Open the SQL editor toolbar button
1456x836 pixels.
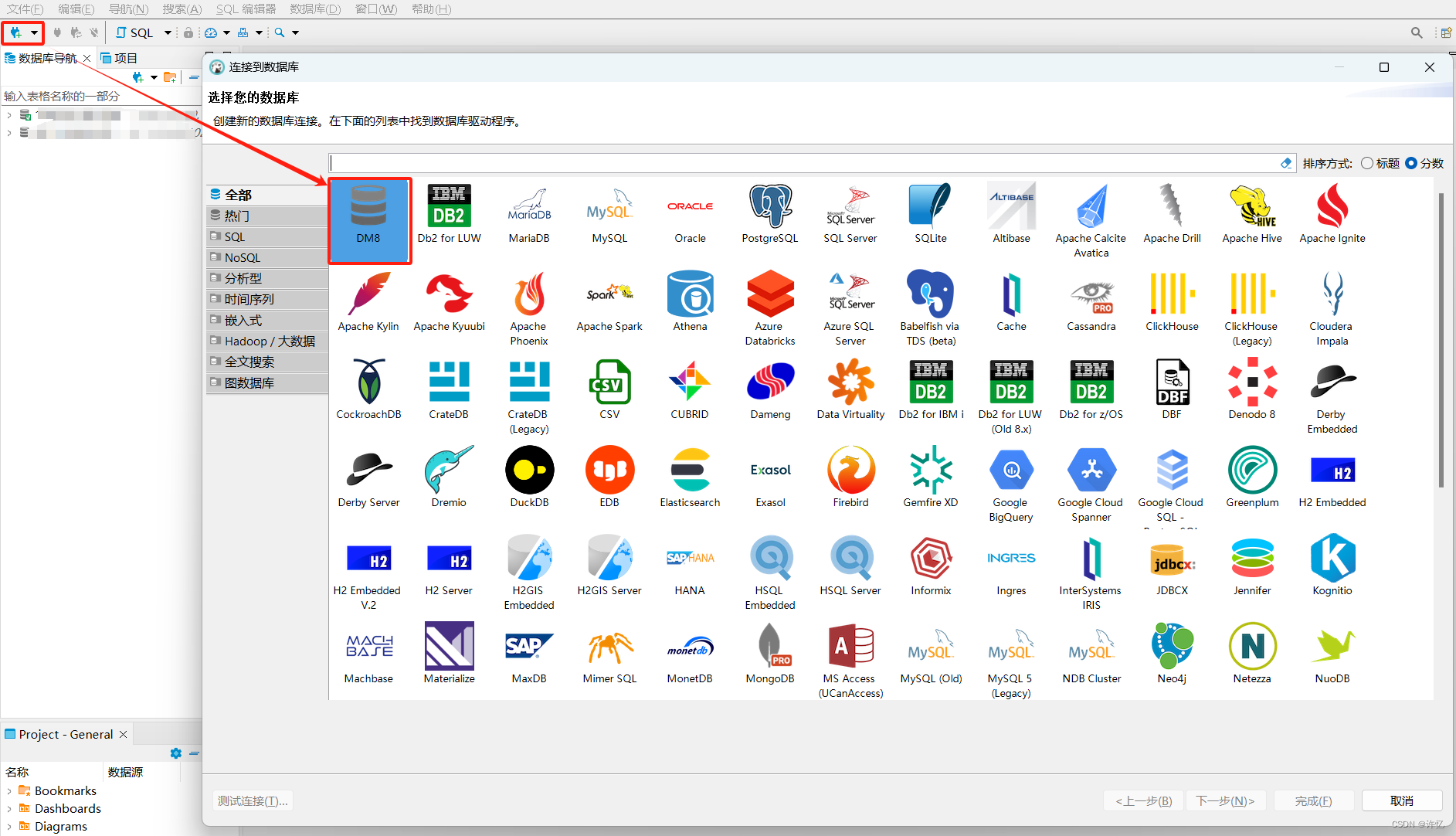[135, 32]
